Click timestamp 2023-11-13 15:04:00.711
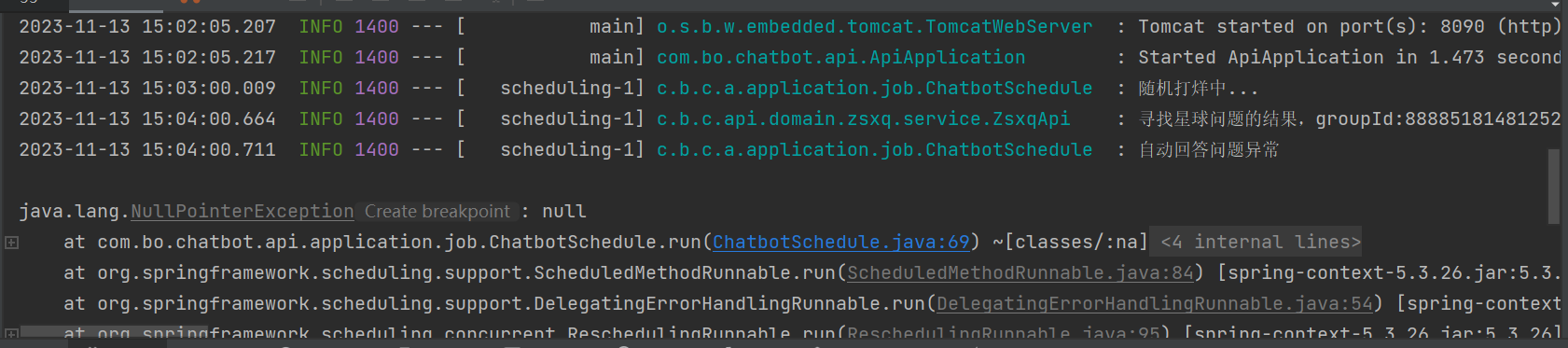 [x=147, y=149]
